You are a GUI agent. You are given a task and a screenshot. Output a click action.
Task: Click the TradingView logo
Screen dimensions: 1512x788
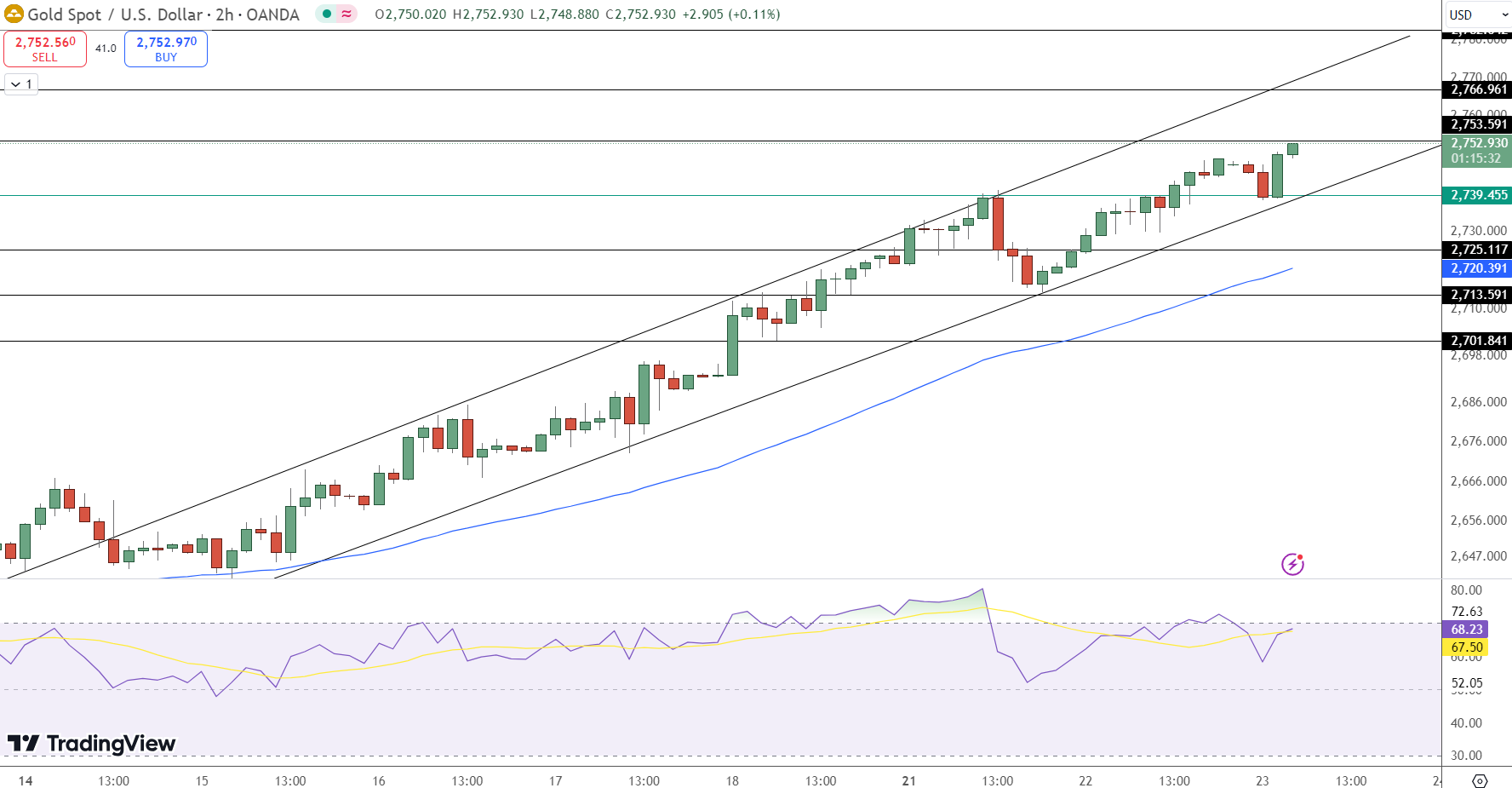(x=91, y=744)
